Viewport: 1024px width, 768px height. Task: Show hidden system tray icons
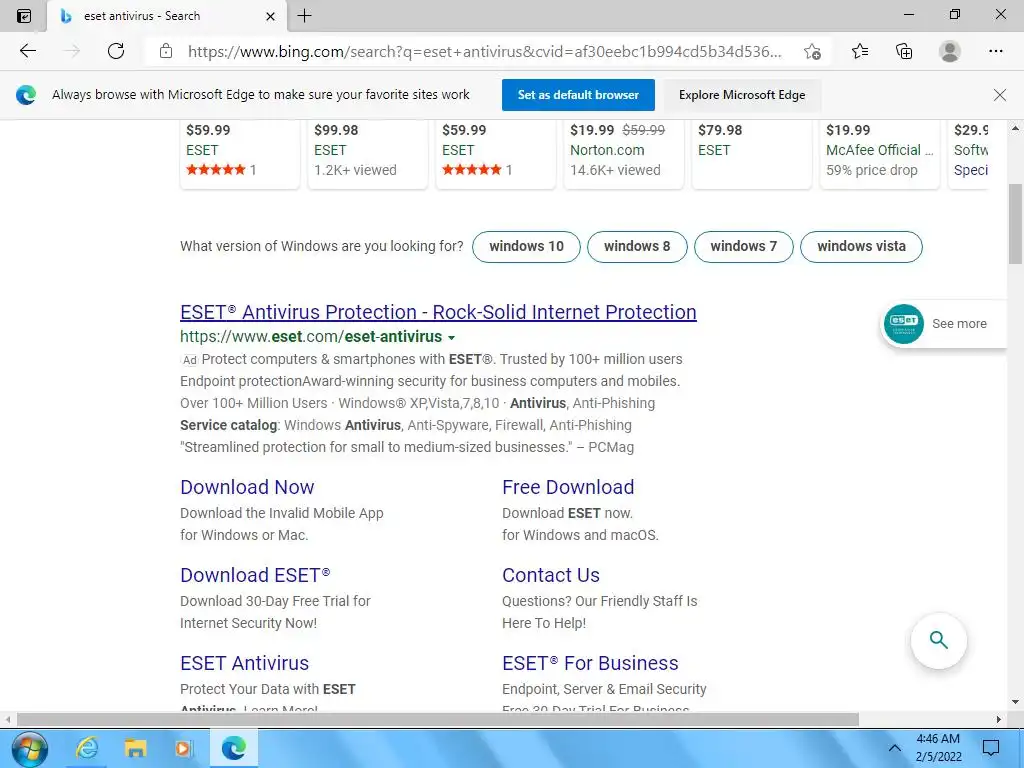click(895, 748)
